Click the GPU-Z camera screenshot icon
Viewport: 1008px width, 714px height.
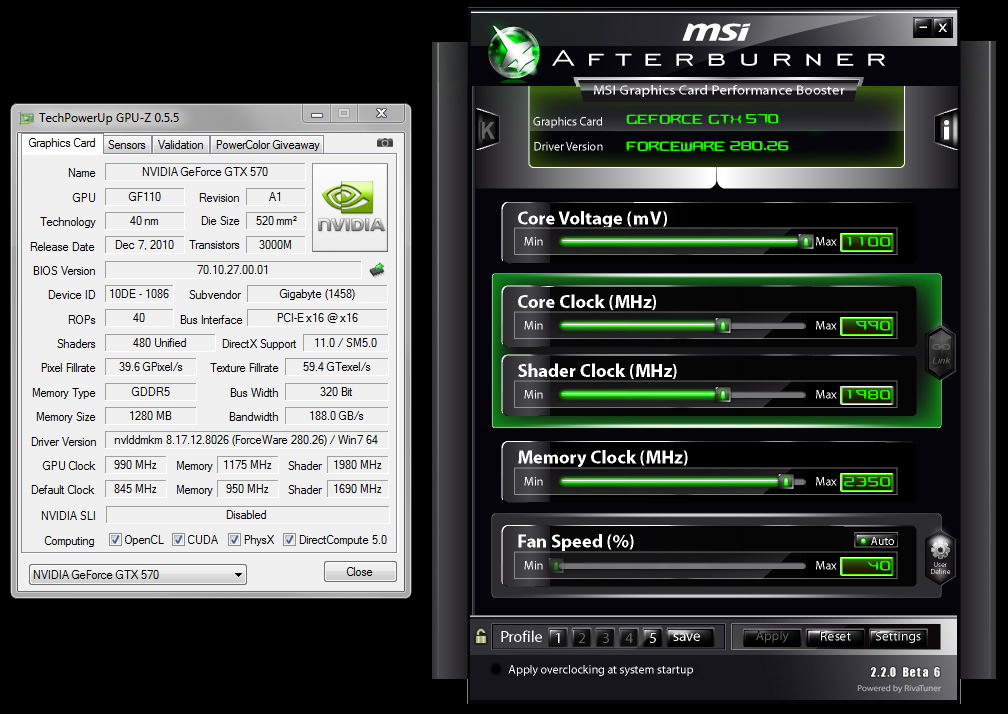(x=384, y=143)
